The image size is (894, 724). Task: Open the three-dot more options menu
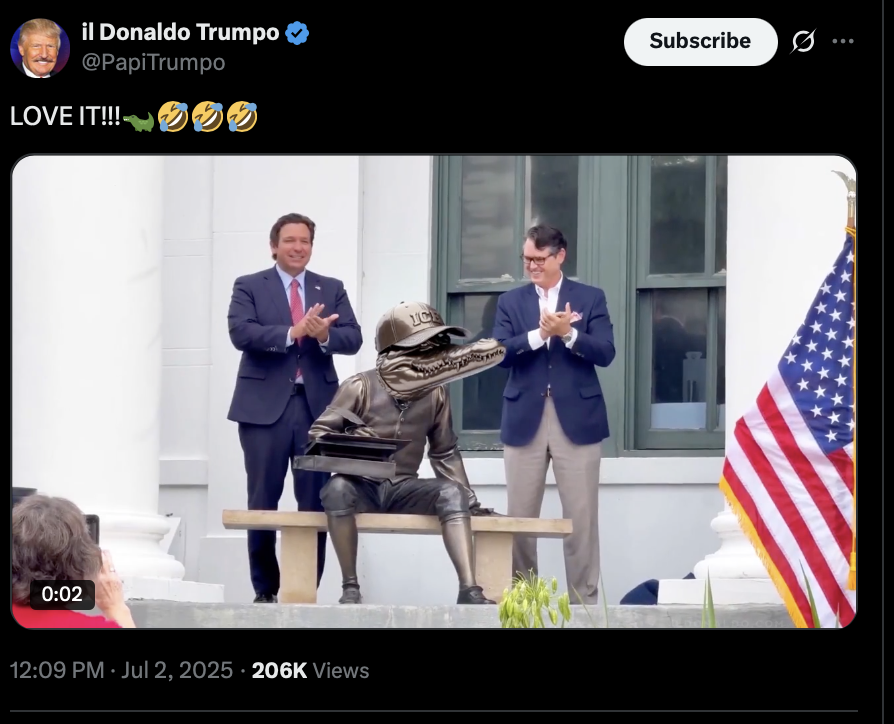point(843,41)
